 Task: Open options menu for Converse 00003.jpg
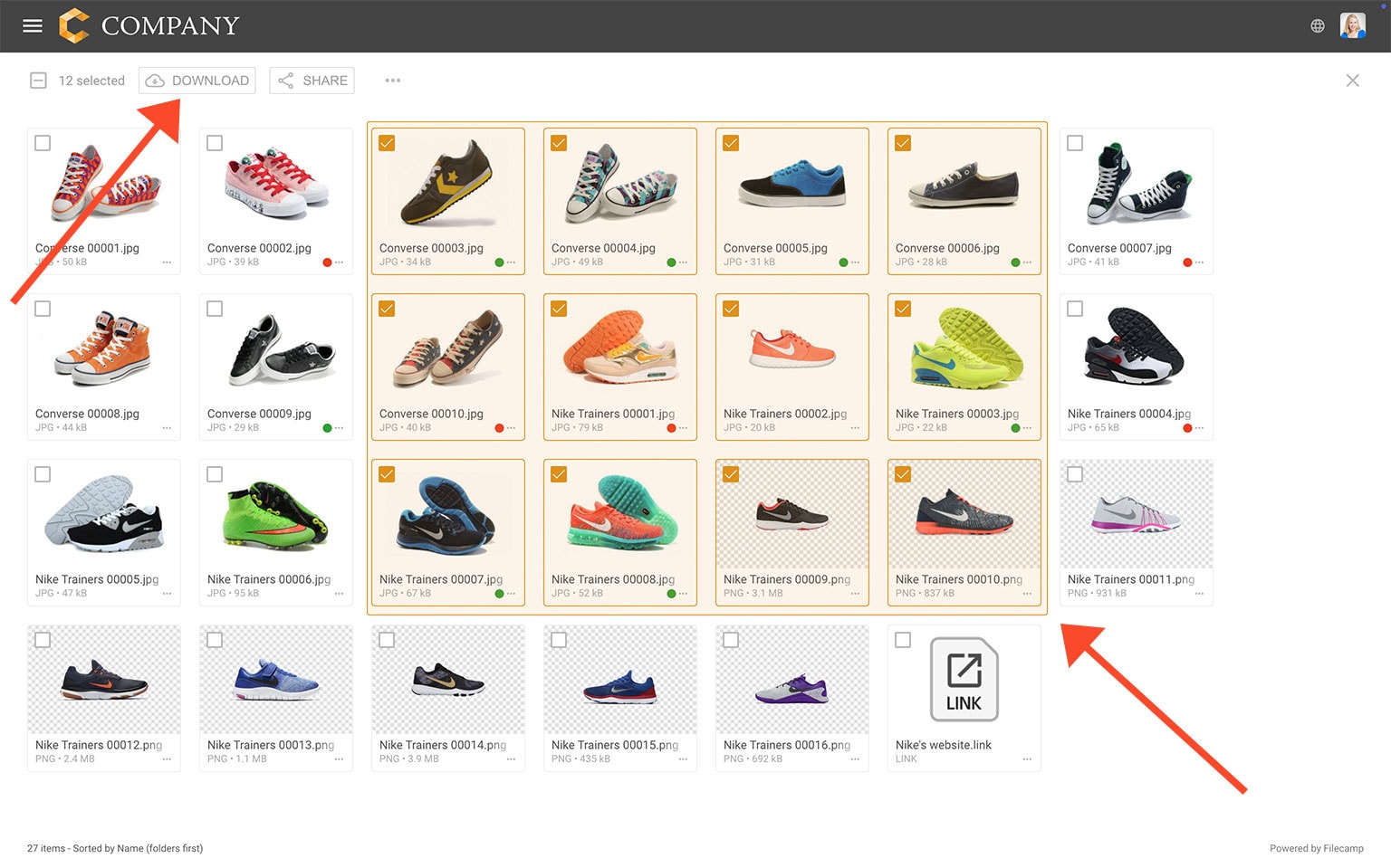tap(511, 262)
